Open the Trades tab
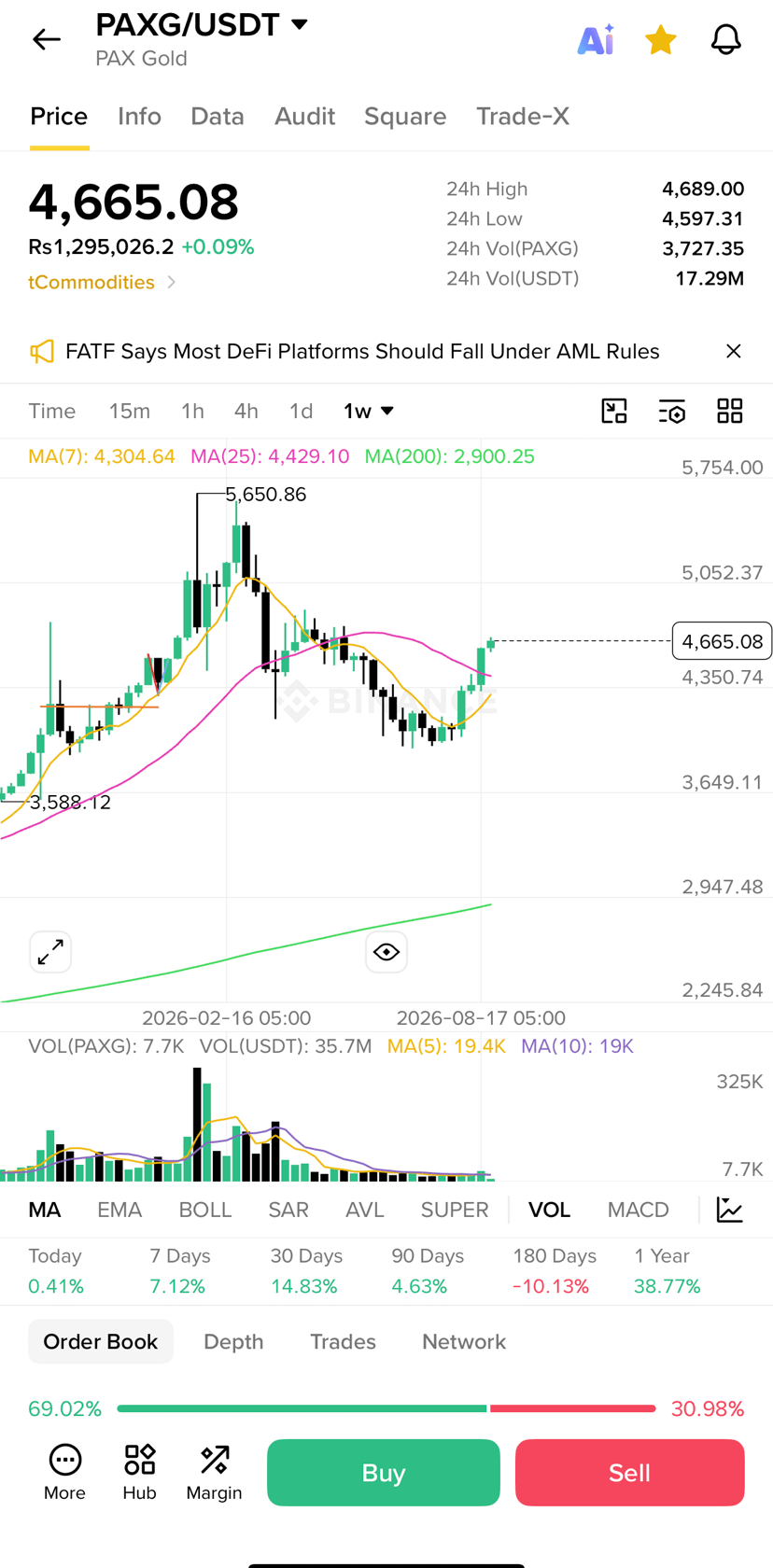 tap(343, 1341)
